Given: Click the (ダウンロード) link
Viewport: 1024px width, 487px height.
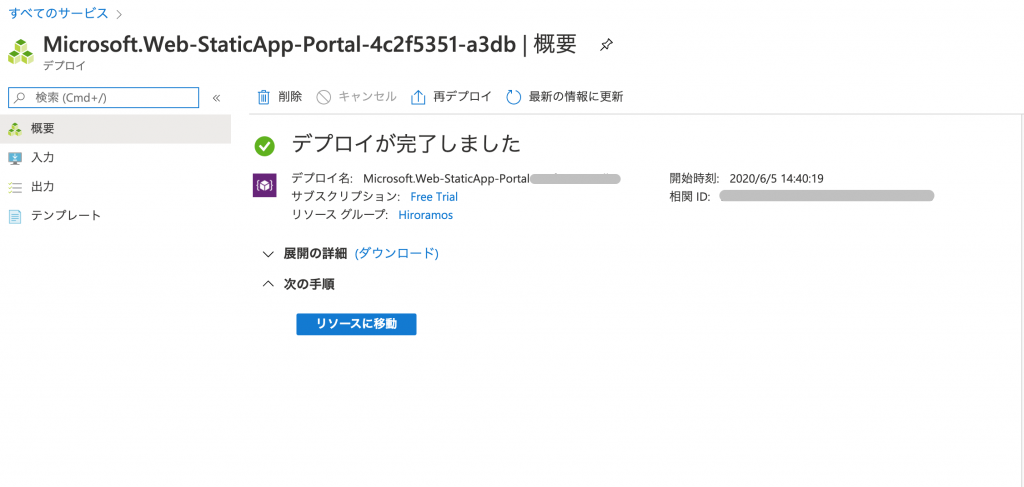Looking at the screenshot, I should pos(396,253).
